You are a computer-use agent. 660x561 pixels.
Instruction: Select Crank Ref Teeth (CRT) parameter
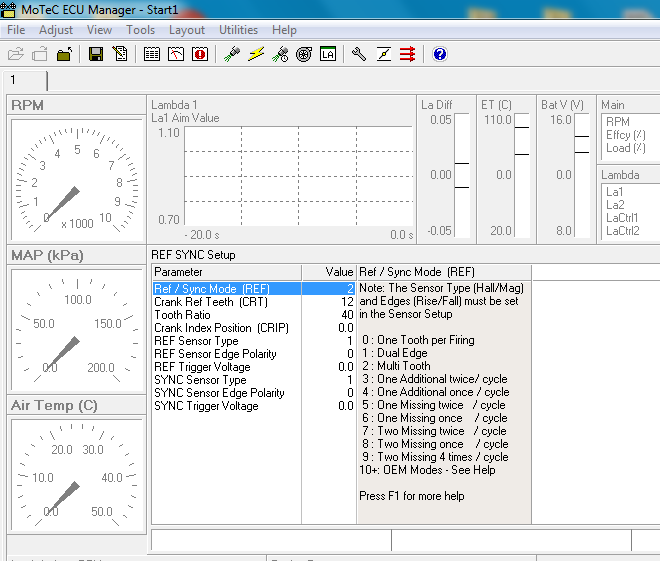pyautogui.click(x=211, y=302)
